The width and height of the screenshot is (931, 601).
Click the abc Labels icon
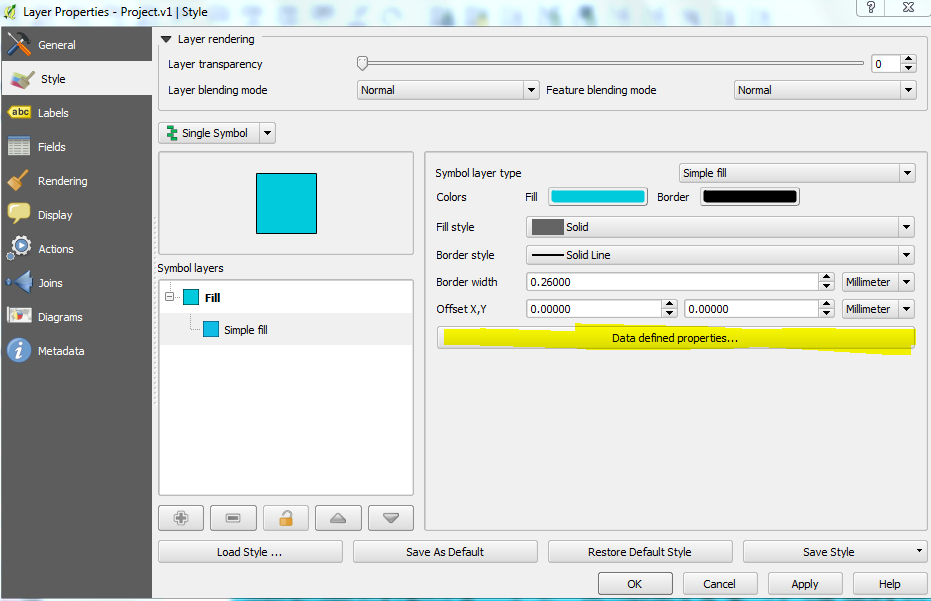19,112
